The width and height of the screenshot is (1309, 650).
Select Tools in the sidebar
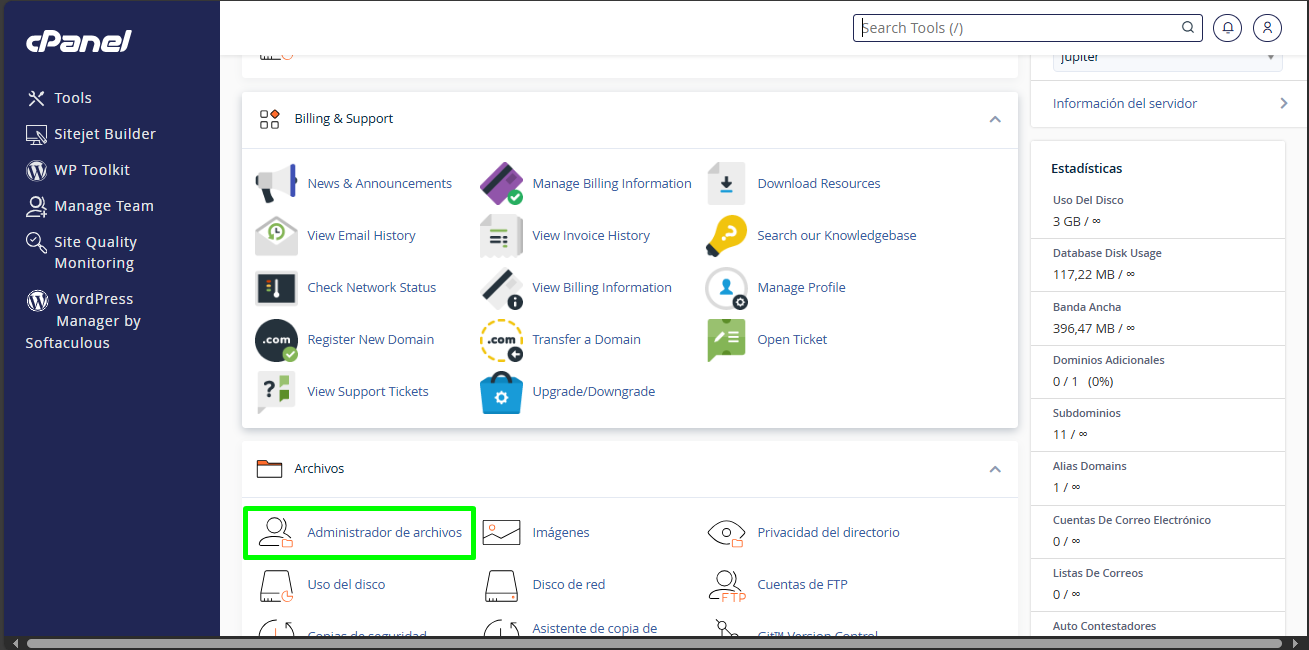[72, 97]
